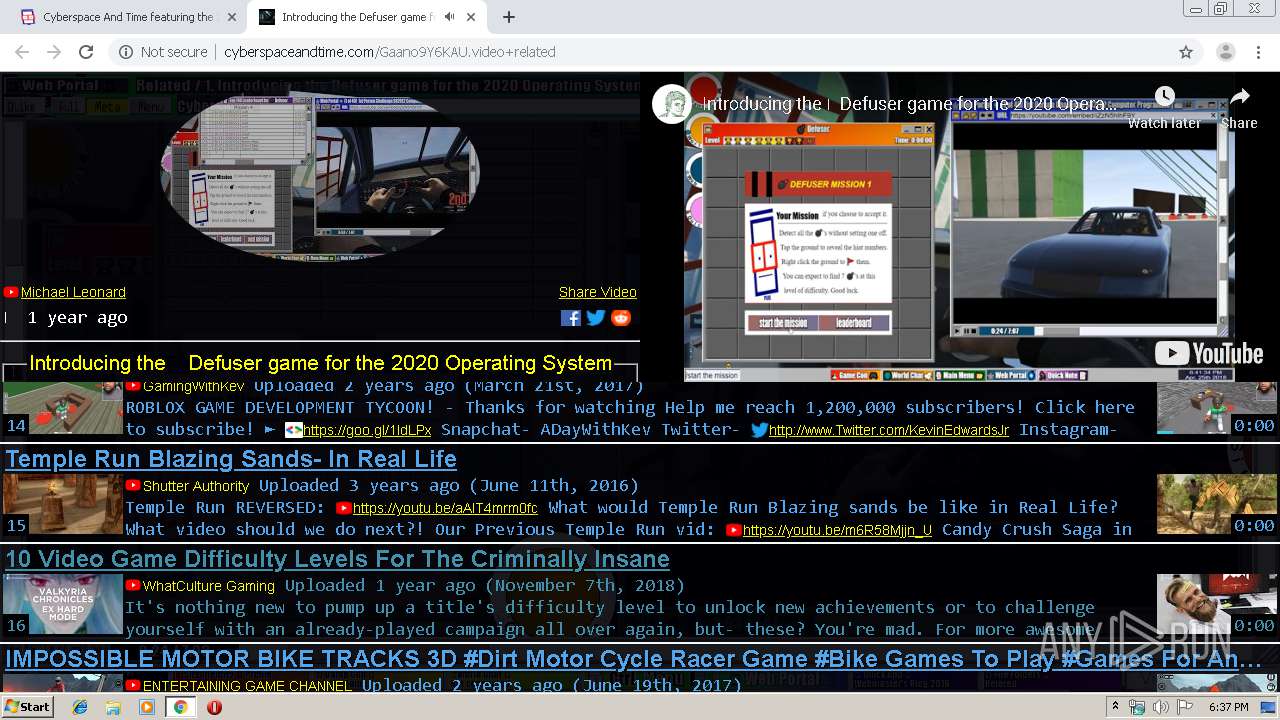The image size is (1280, 720).
Task: Select the Introducing the Defuser game tab
Action: click(356, 17)
